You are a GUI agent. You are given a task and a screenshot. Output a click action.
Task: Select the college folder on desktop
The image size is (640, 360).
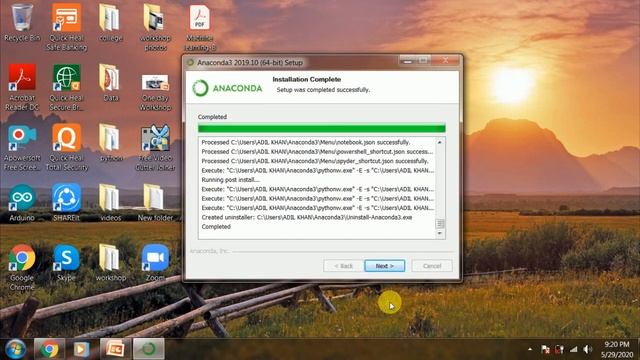(111, 23)
